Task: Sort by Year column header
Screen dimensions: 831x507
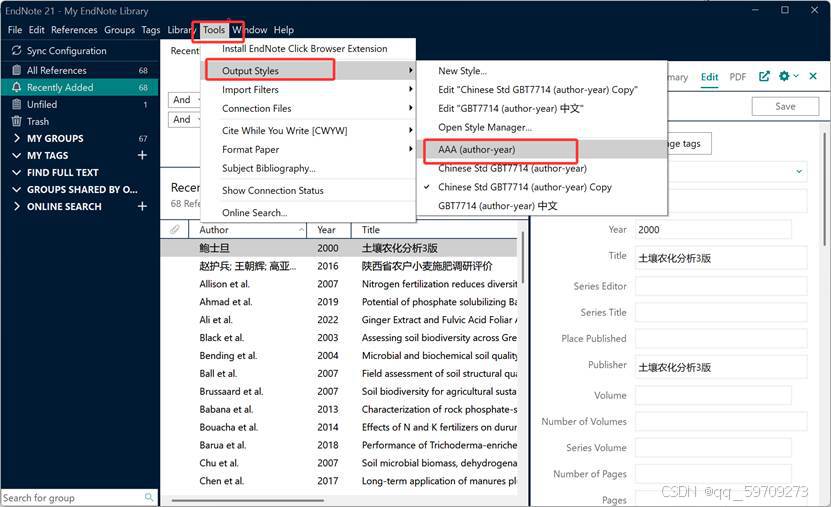Action: coord(329,229)
